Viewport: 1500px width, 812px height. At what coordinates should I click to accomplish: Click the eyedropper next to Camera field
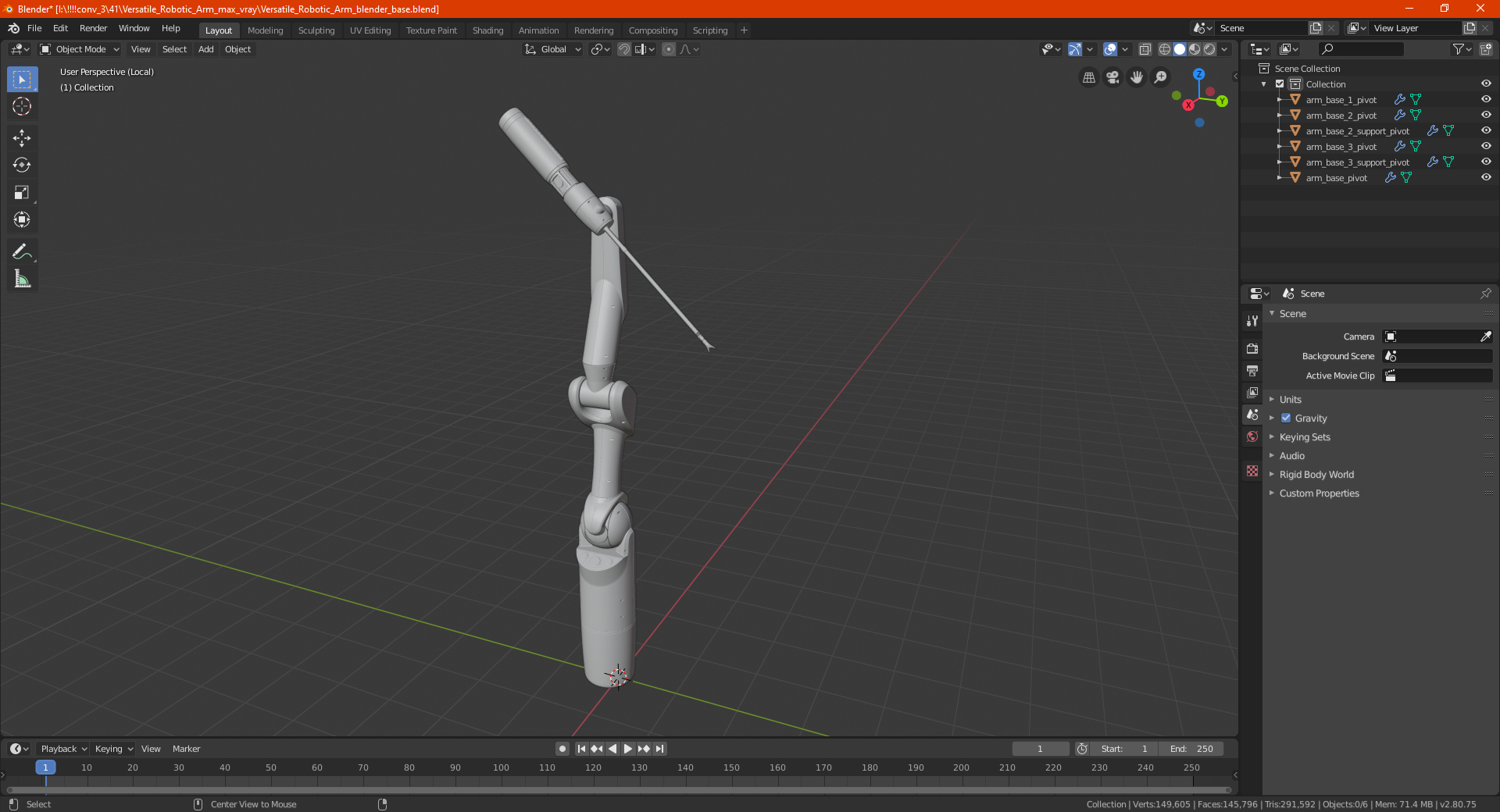click(1485, 337)
